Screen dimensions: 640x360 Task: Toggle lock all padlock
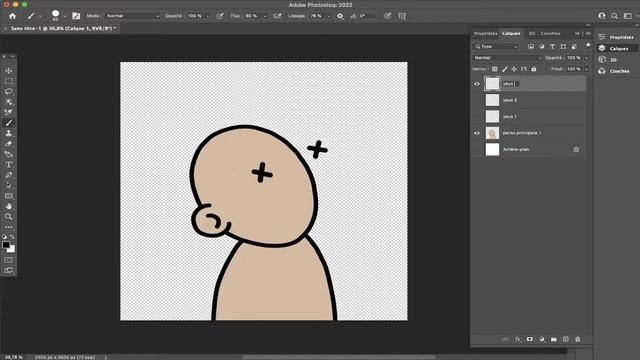tap(533, 69)
